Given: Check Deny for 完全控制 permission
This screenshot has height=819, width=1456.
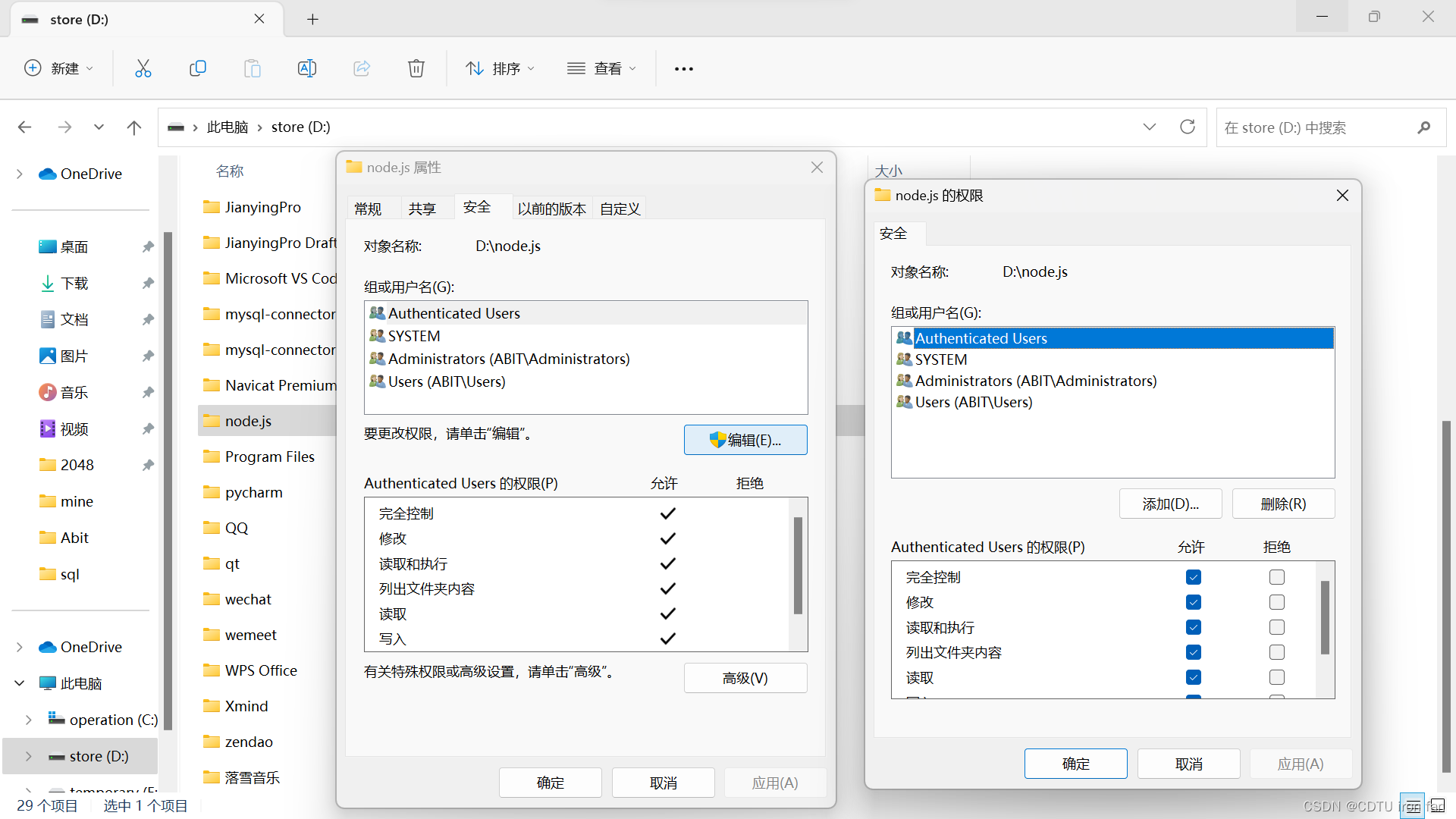Looking at the screenshot, I should click(1277, 577).
